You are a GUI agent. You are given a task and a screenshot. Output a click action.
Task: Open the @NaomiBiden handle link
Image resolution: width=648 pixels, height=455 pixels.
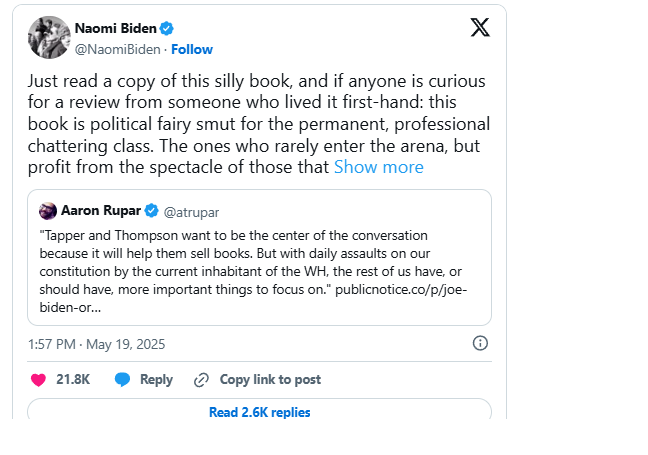tap(118, 49)
